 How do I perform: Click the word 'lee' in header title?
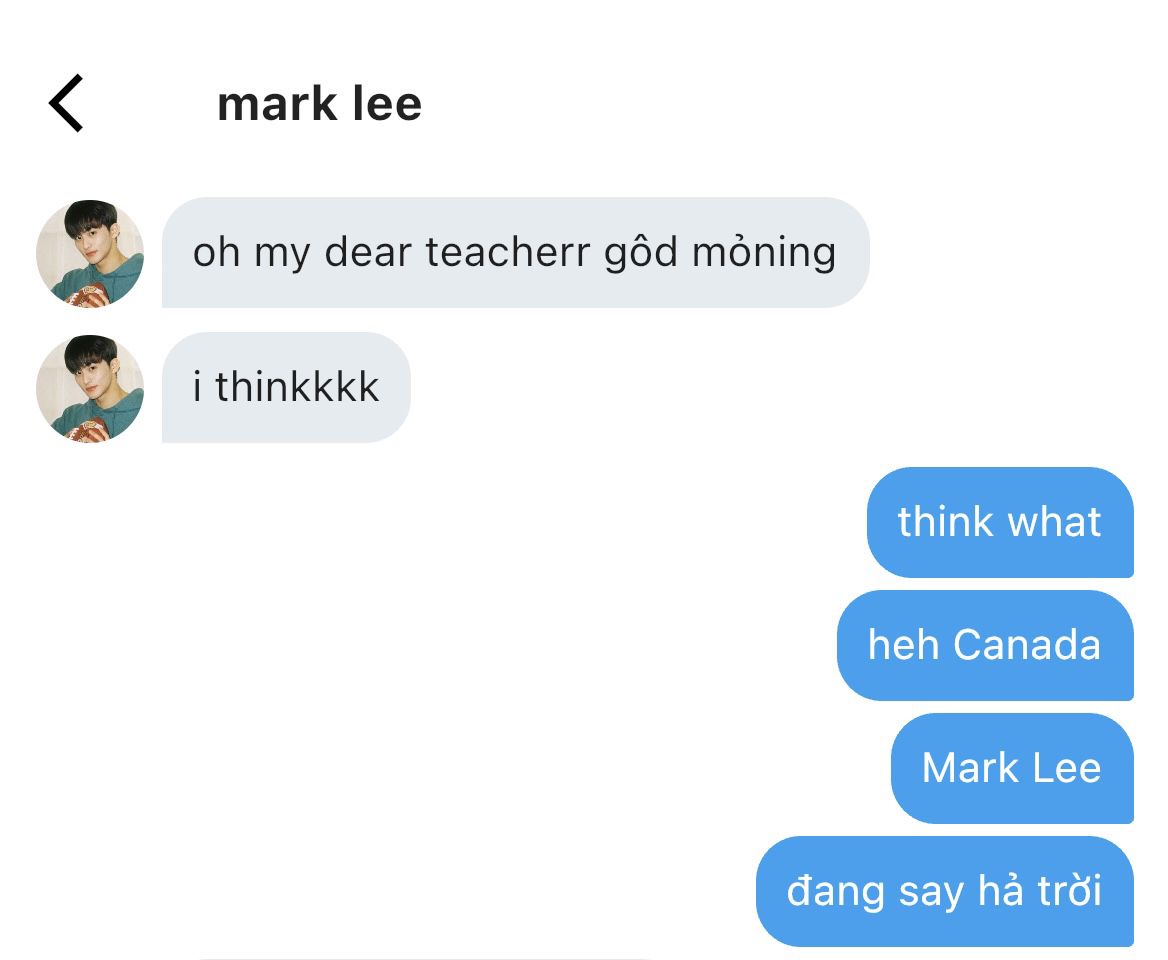coord(387,104)
